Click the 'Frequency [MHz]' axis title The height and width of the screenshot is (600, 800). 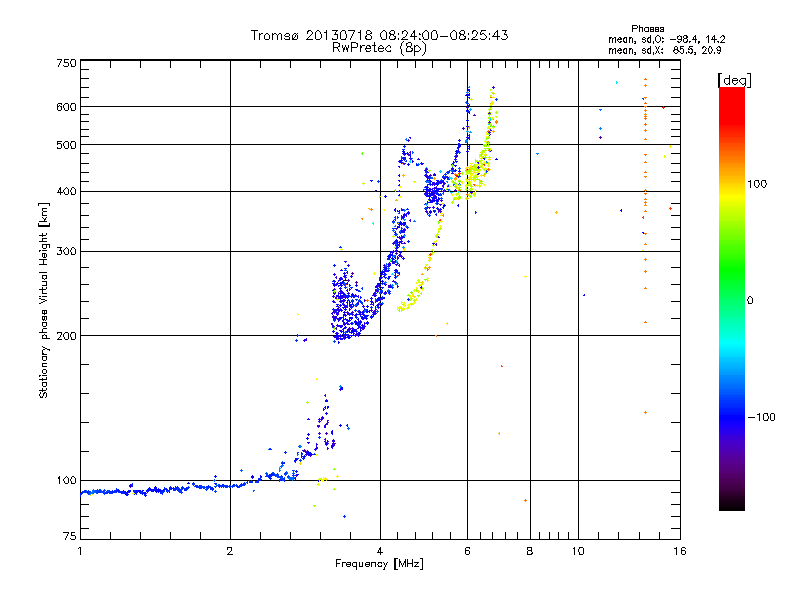pos(379,564)
